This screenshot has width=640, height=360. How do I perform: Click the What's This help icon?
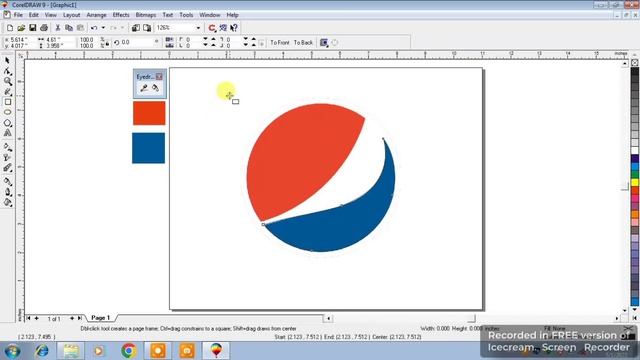pos(234,28)
